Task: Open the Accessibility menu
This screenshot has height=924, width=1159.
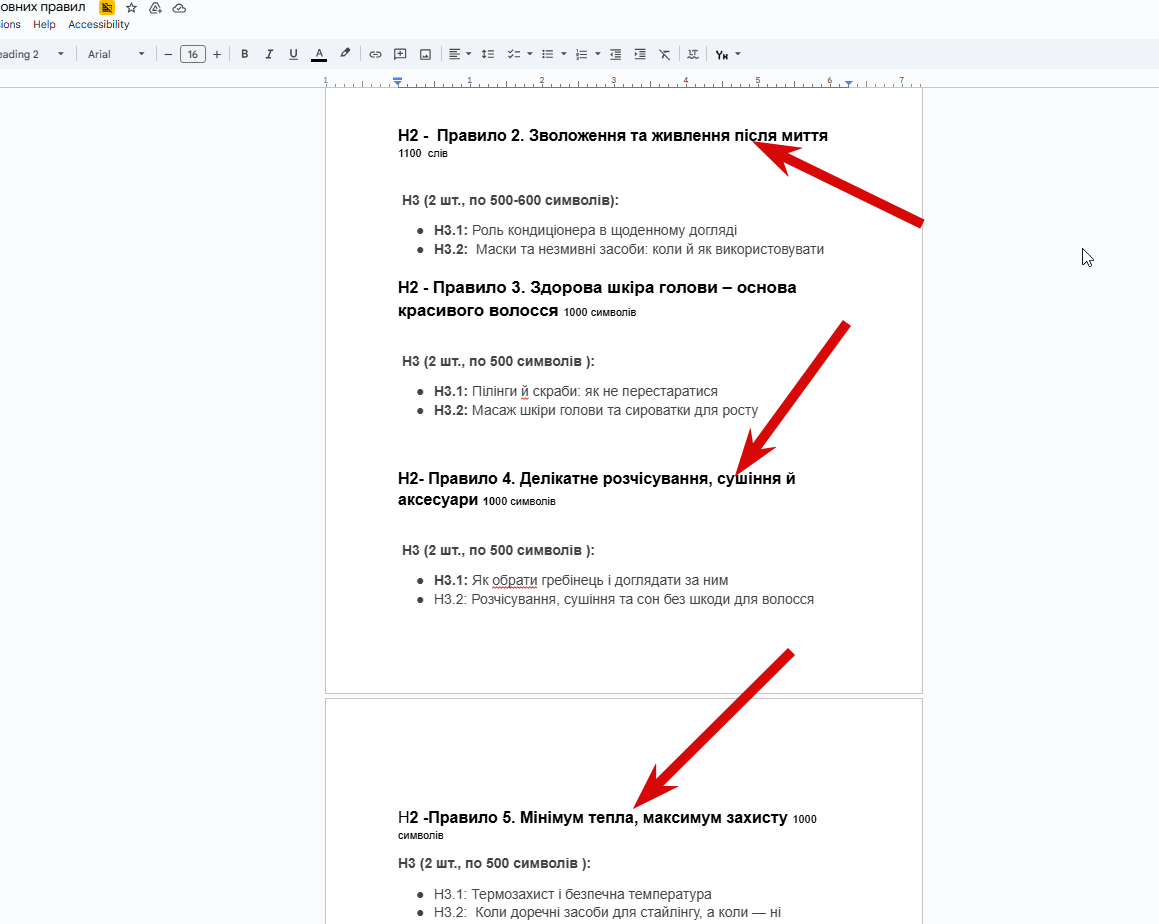Action: (98, 24)
